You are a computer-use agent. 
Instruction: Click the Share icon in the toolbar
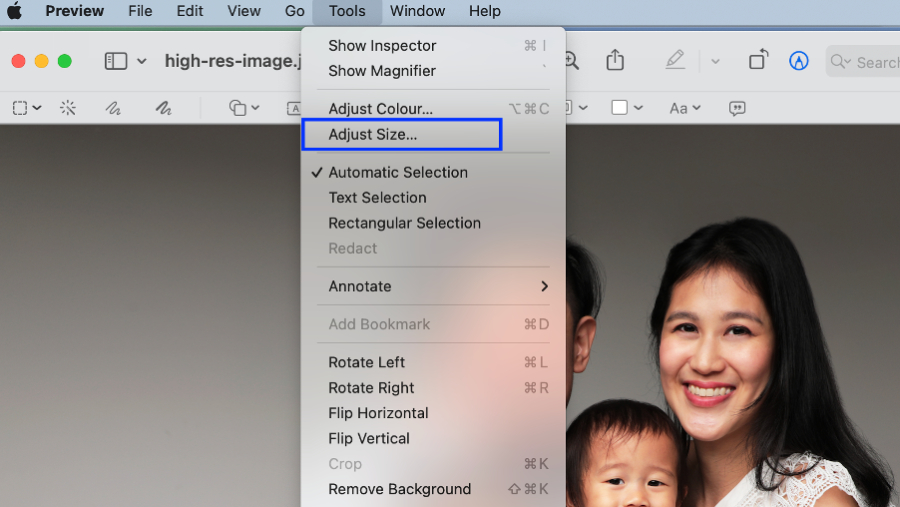tap(615, 61)
